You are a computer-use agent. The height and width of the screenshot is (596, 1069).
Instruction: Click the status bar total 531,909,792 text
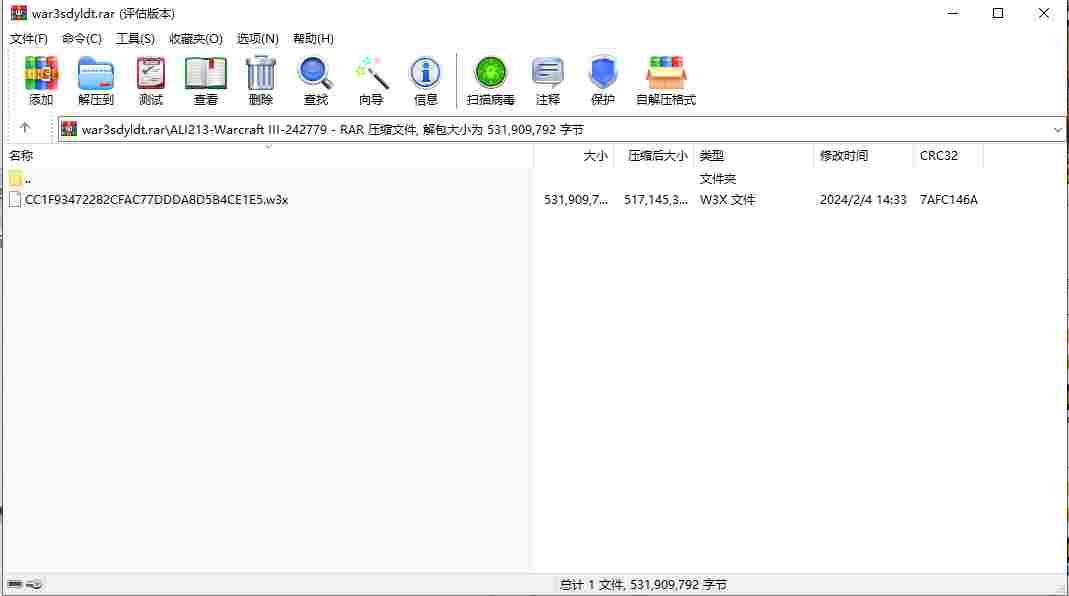643,584
